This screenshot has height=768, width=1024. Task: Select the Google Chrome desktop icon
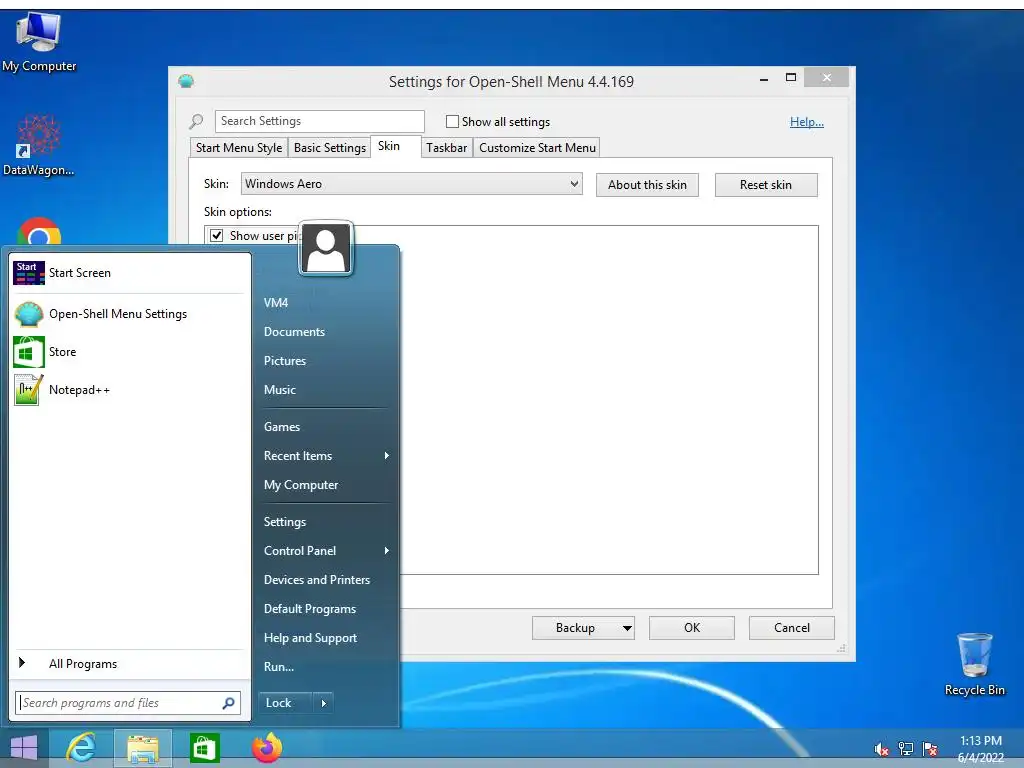(39, 231)
